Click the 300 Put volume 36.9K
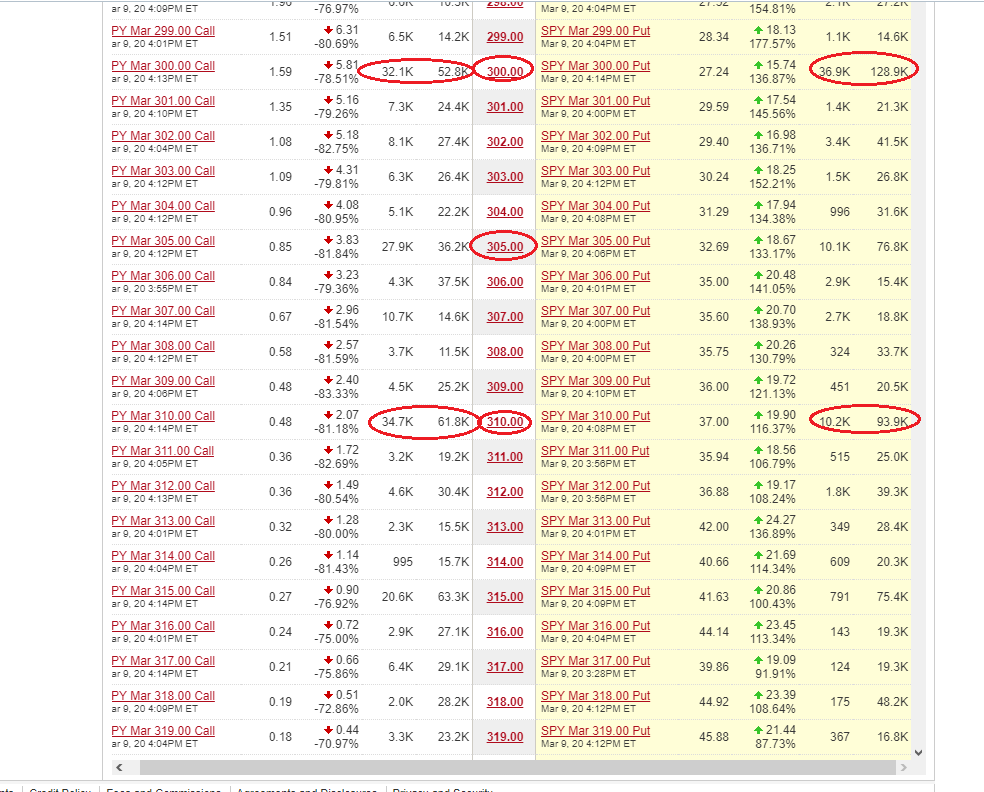984x792 pixels. click(834, 72)
